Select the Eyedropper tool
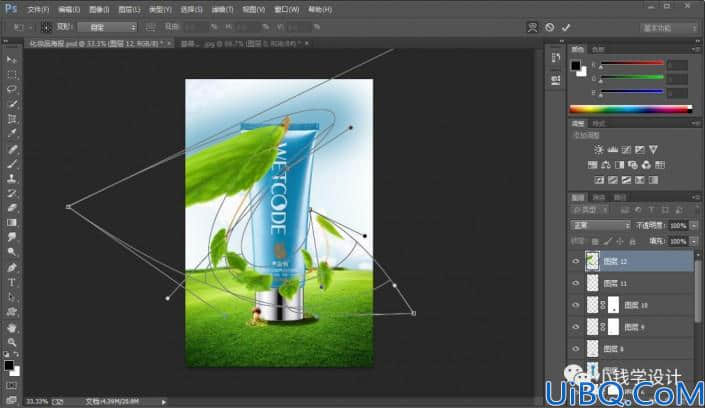This screenshot has height=408, width=705. tap(12, 134)
